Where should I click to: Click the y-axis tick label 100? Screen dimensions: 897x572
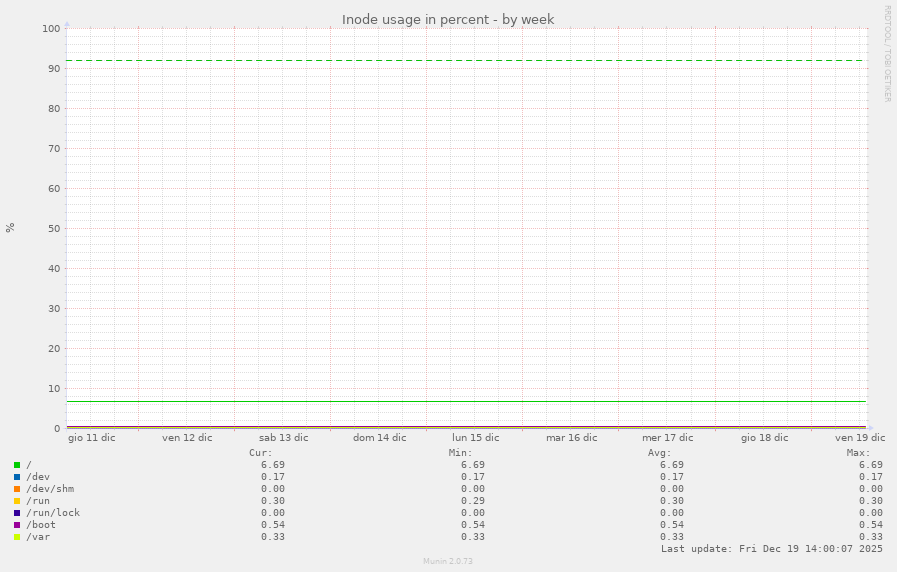click(51, 29)
